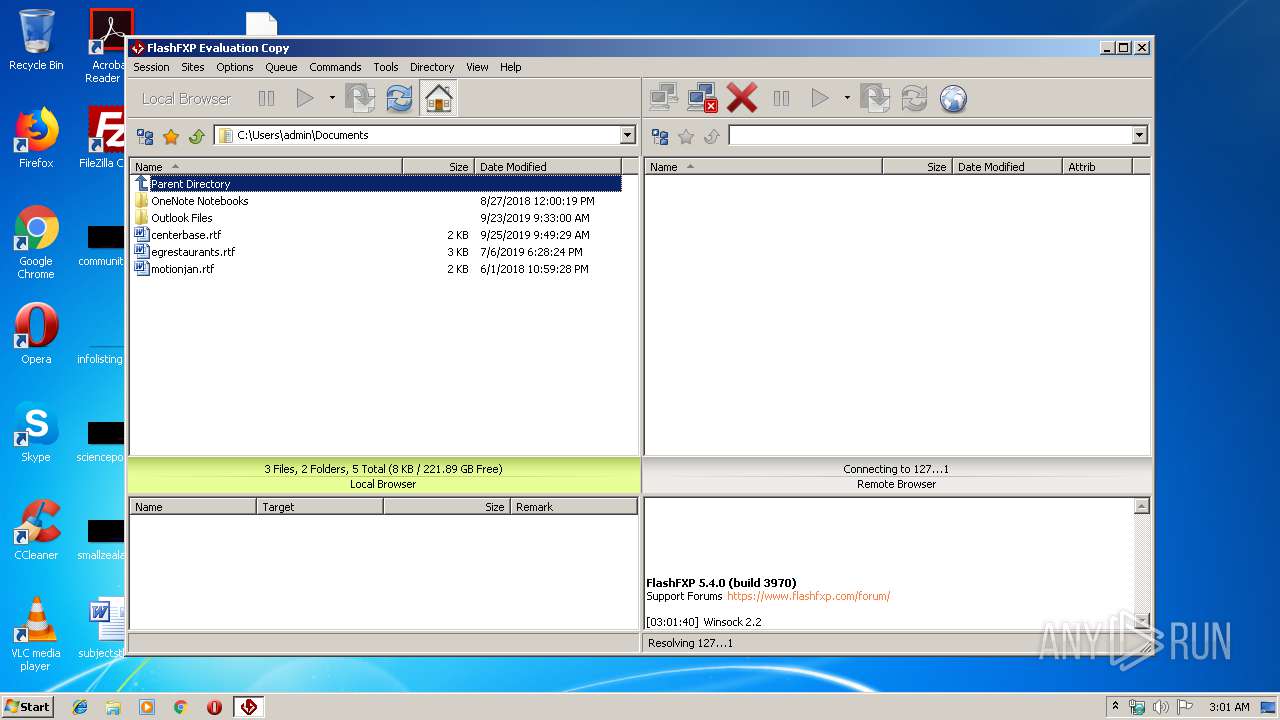Click the queue Remark column header

574,507
